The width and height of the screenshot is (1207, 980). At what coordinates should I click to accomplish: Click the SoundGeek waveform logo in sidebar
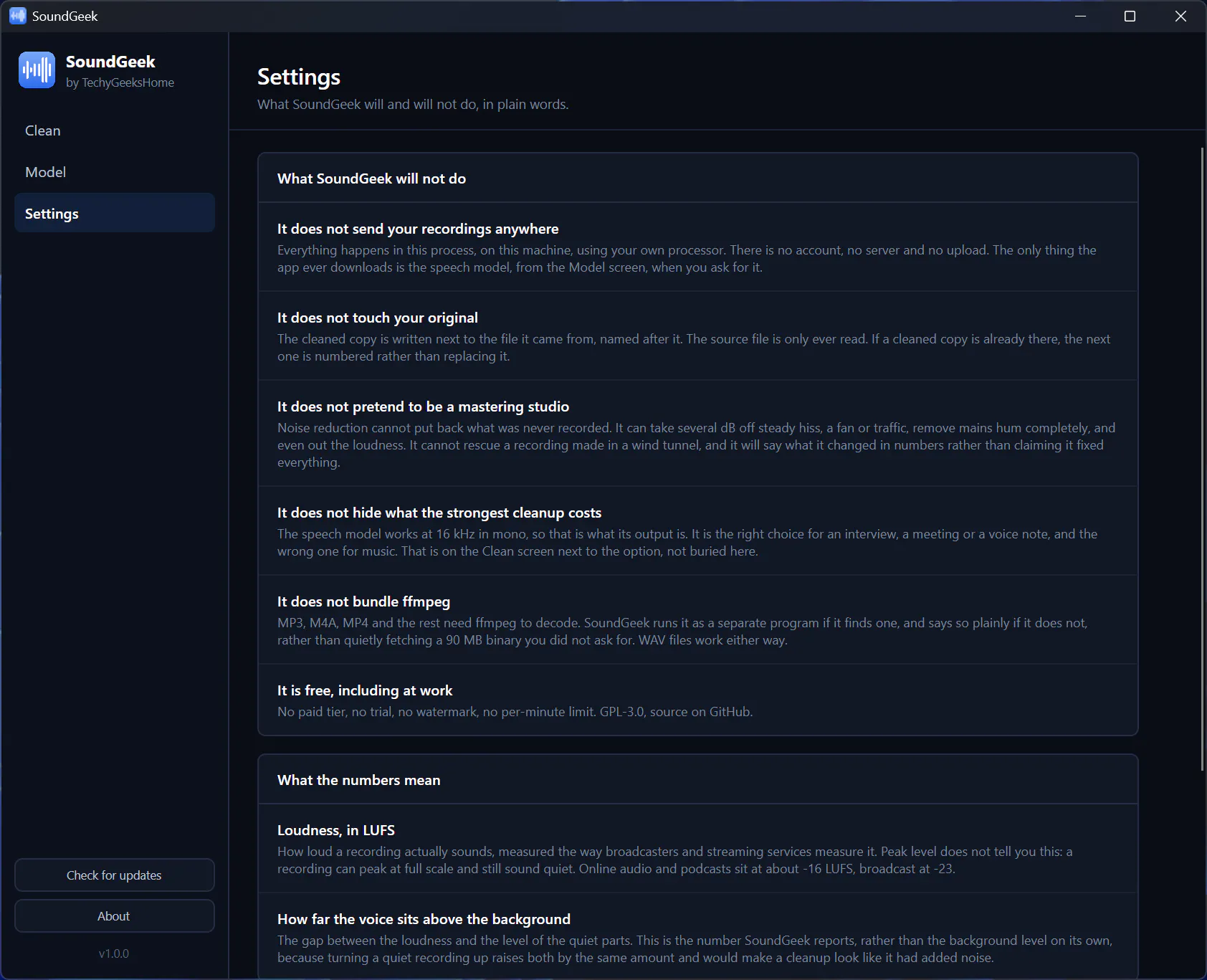point(37,70)
